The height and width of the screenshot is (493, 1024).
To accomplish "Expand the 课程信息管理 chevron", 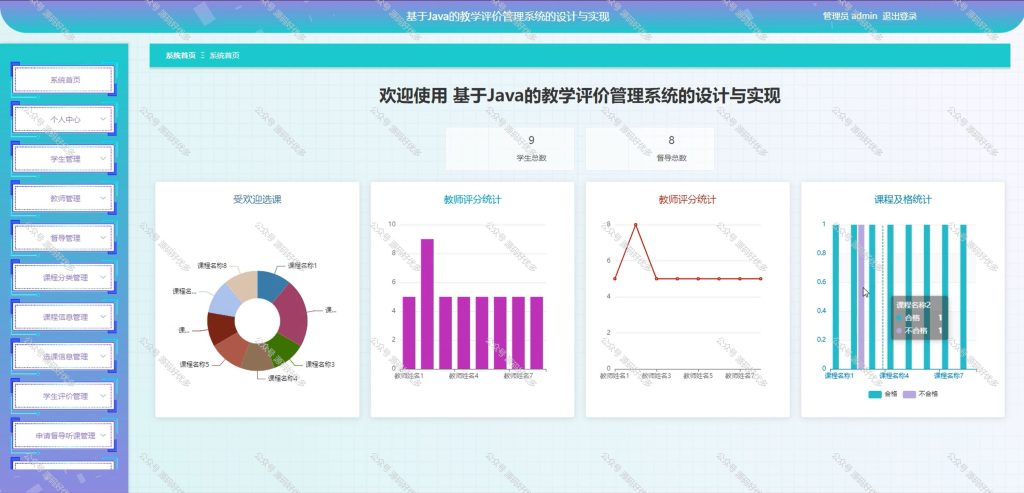I will click(x=103, y=317).
